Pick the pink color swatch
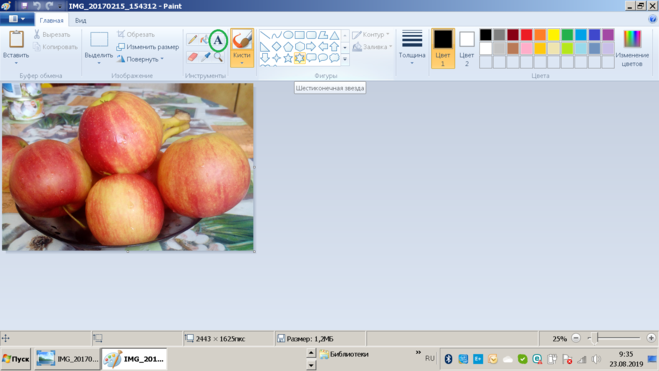The width and height of the screenshot is (659, 371). pyautogui.click(x=526, y=48)
